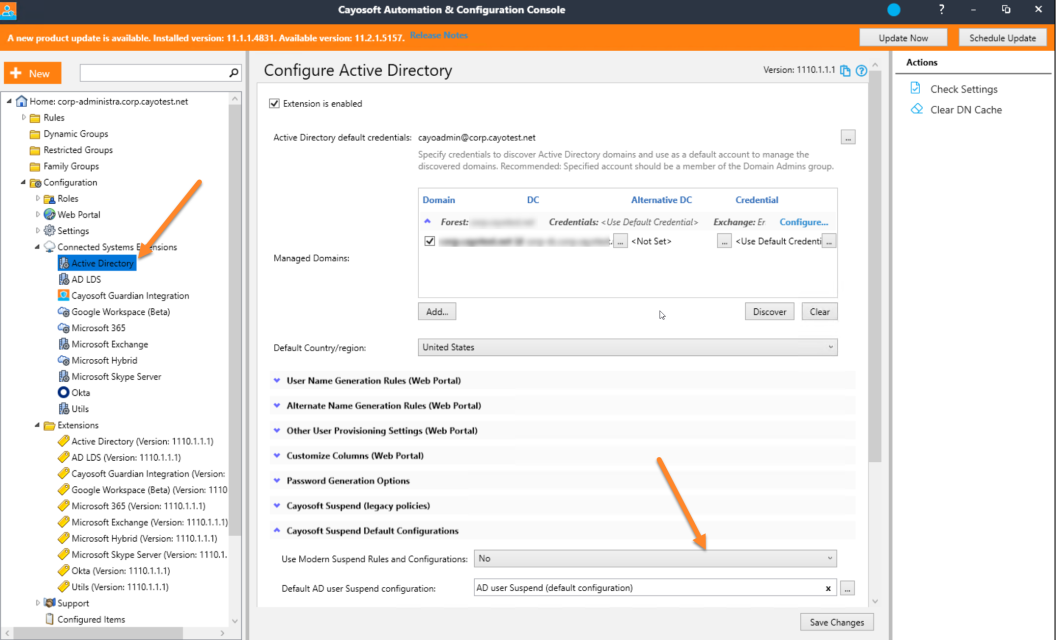Click the Roles folder icon
Screen dimensions: 1056x640
point(49,199)
